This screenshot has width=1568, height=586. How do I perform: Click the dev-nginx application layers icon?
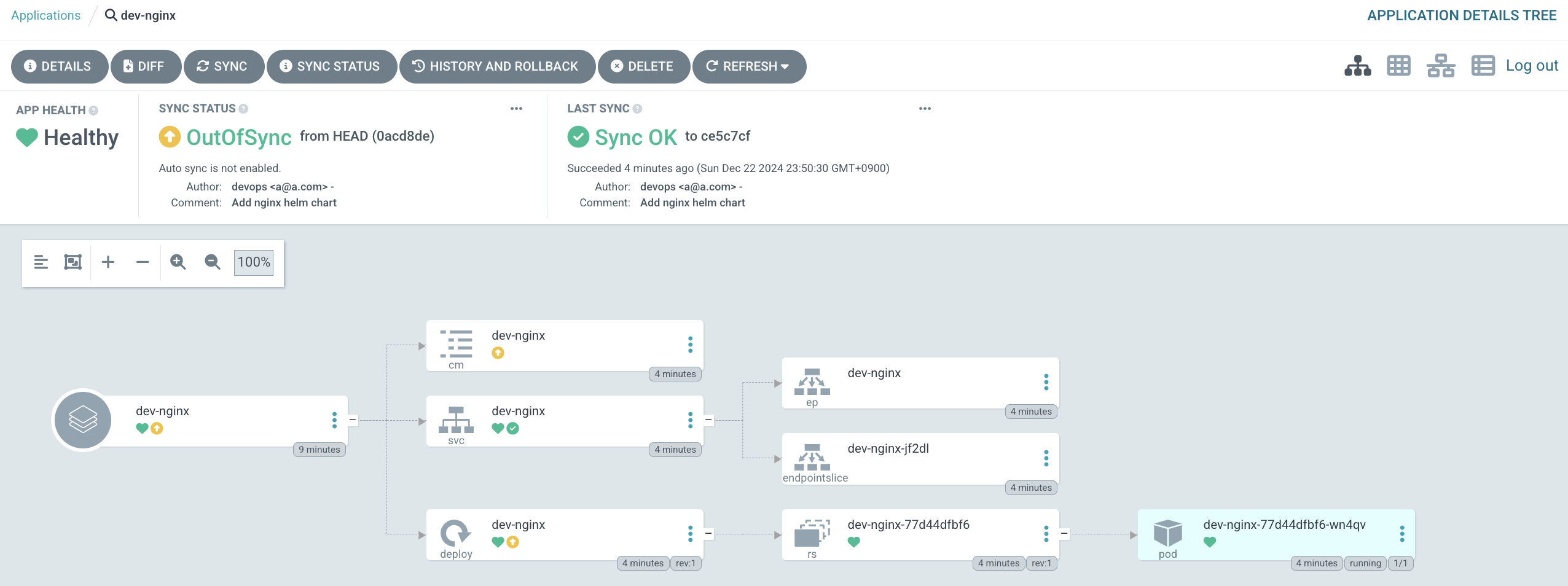click(83, 420)
